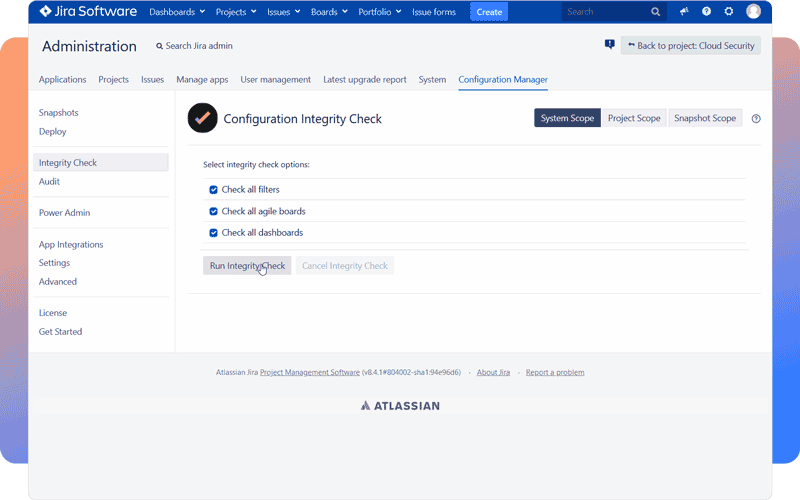800x500 pixels.
Task: Open the help question mark icon in header
Action: point(706,12)
